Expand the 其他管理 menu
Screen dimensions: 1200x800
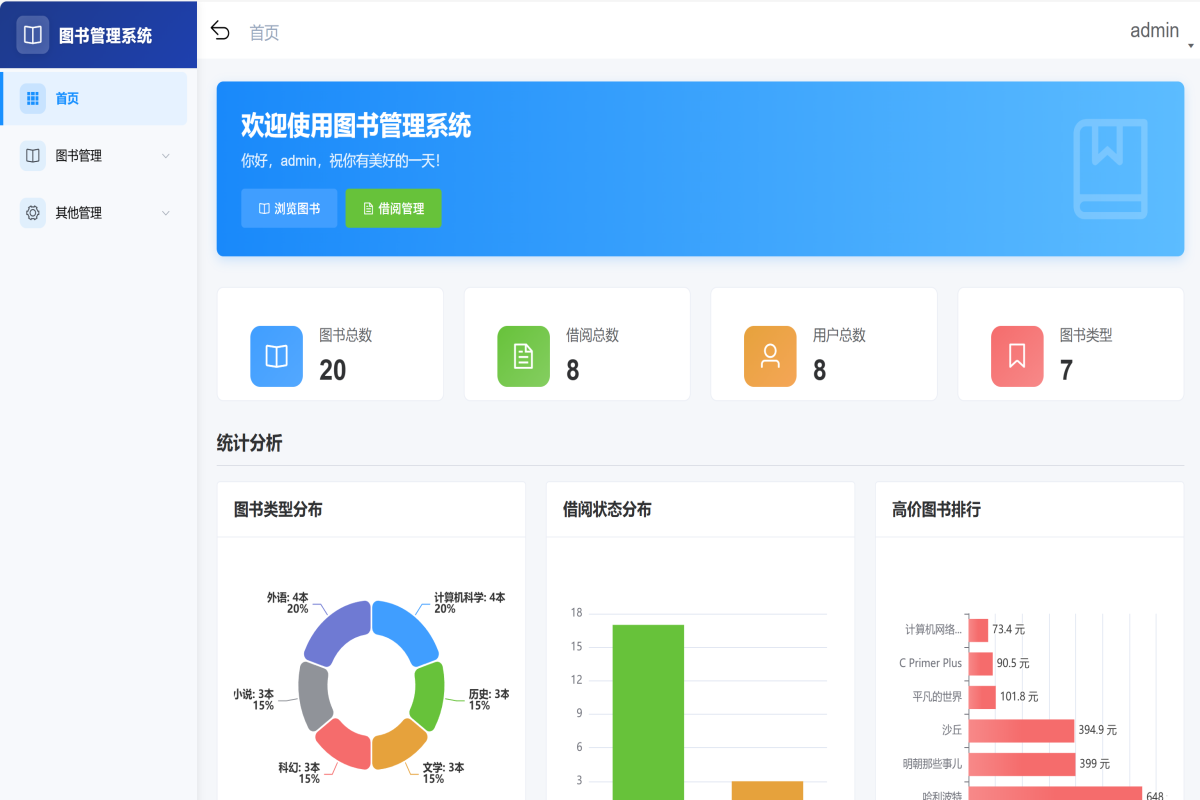[95, 212]
